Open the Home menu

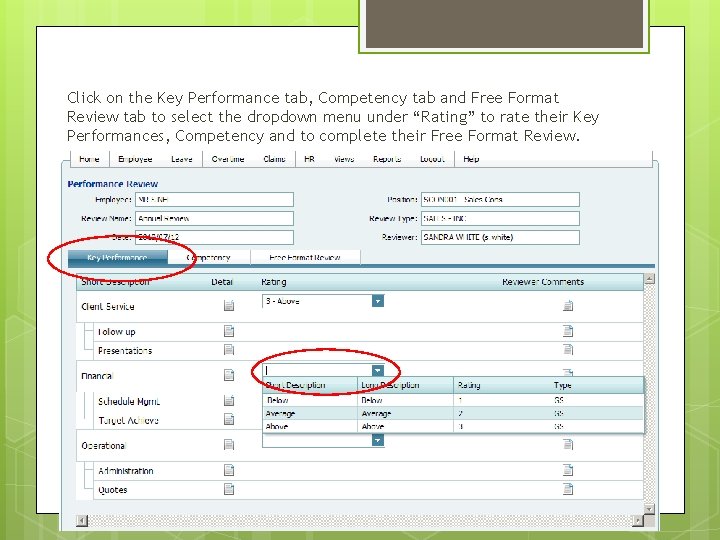[89, 159]
